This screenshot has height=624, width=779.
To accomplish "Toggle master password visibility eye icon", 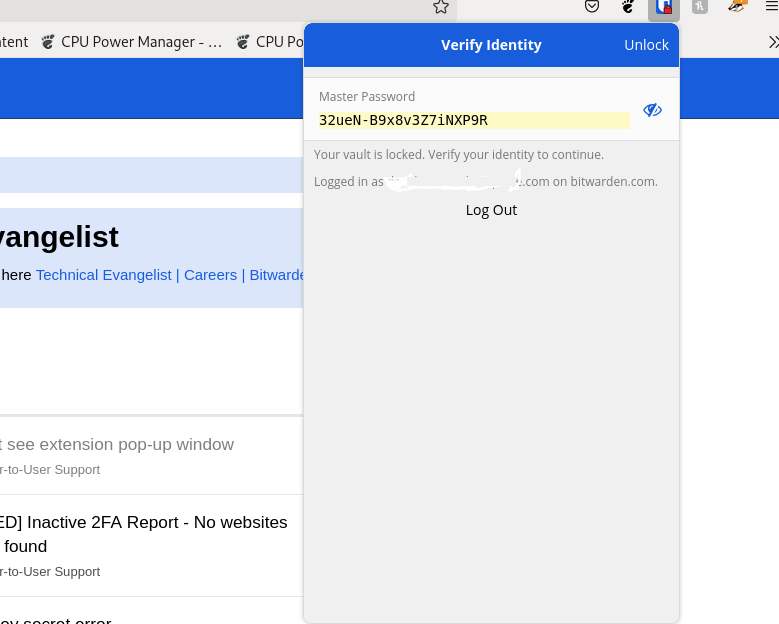I will (x=652, y=110).
